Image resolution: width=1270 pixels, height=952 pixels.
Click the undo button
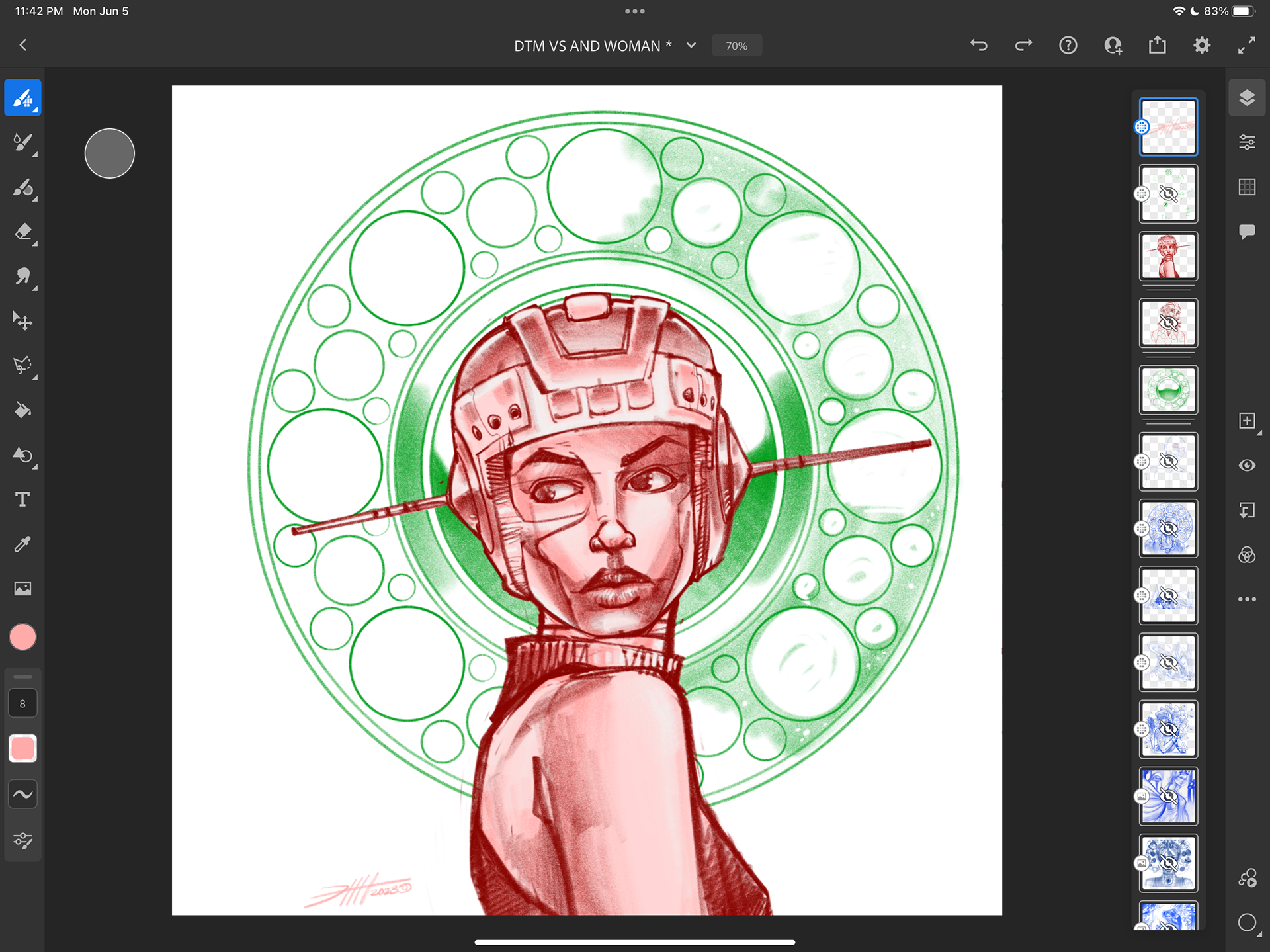(979, 46)
